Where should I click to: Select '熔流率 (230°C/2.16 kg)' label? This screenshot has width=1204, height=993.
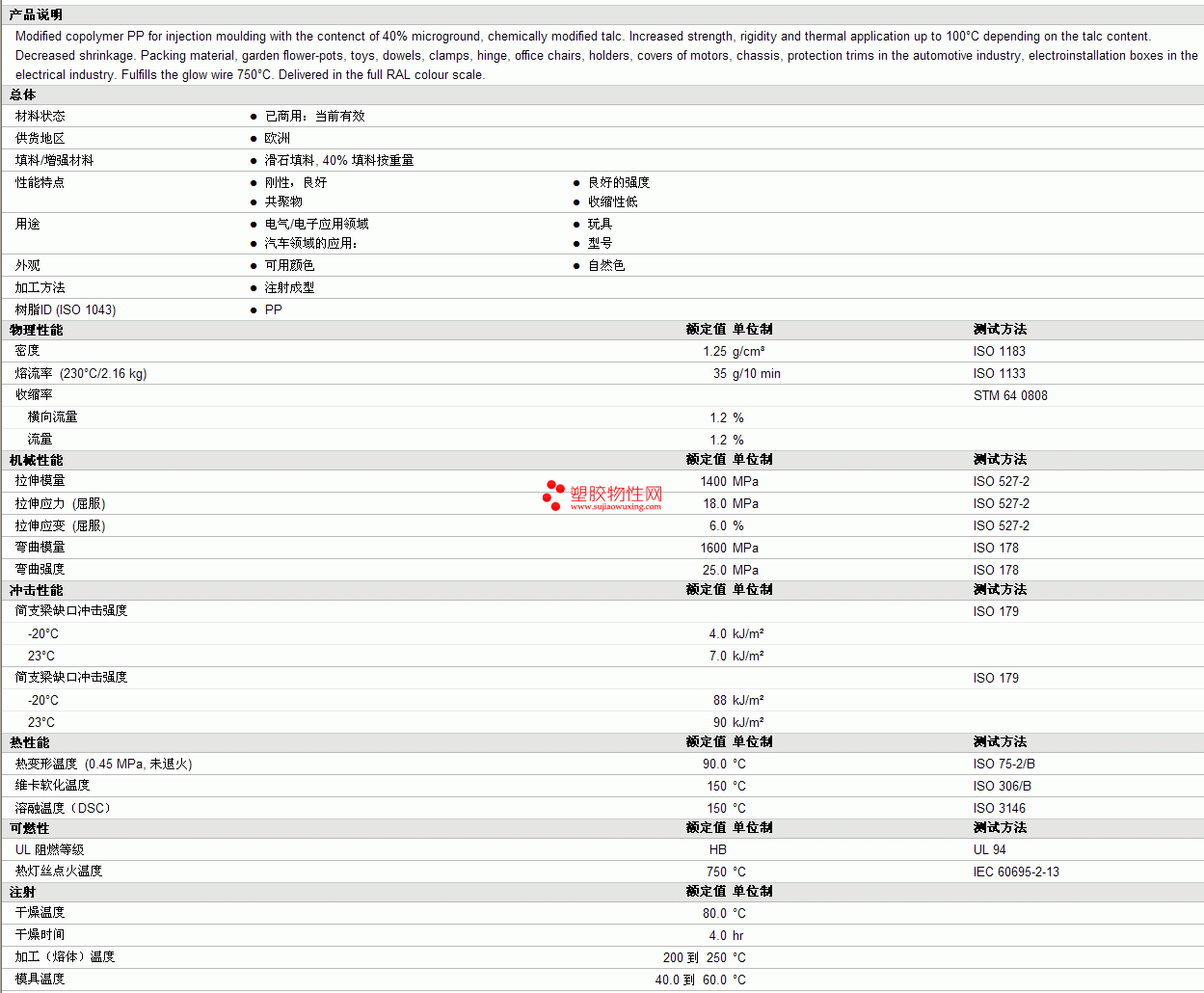click(81, 373)
